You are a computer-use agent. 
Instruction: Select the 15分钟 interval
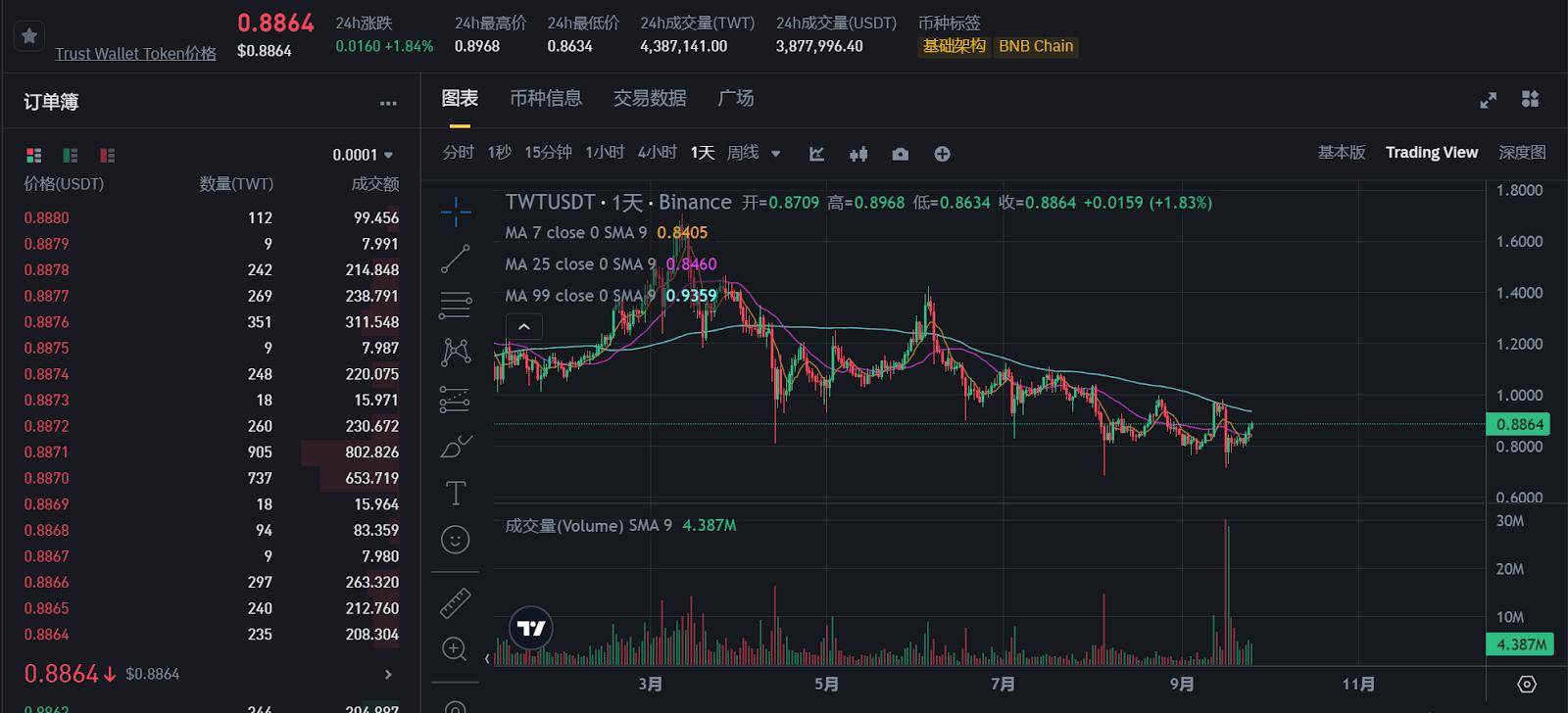point(548,153)
